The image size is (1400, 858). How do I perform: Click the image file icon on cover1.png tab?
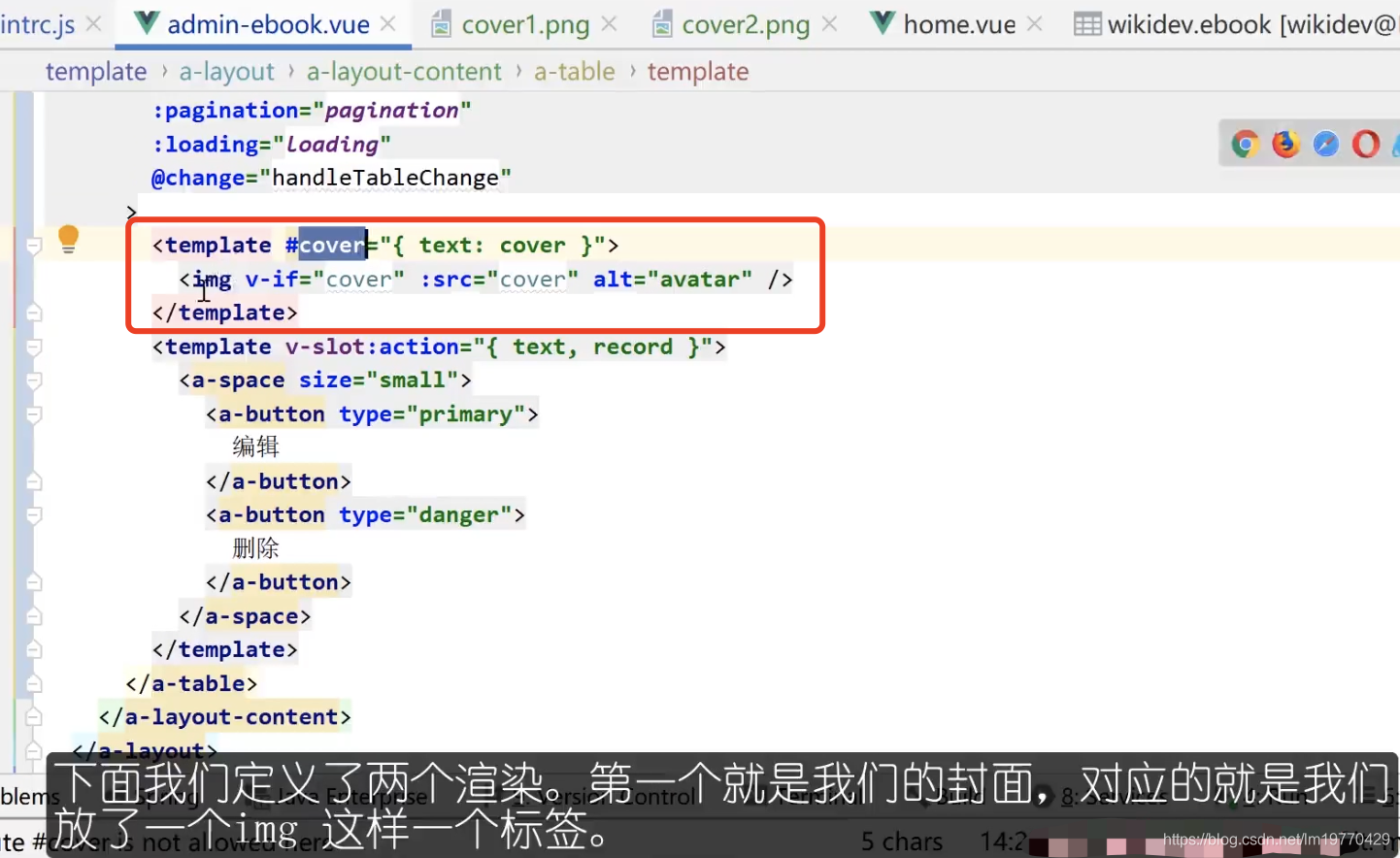[x=441, y=24]
